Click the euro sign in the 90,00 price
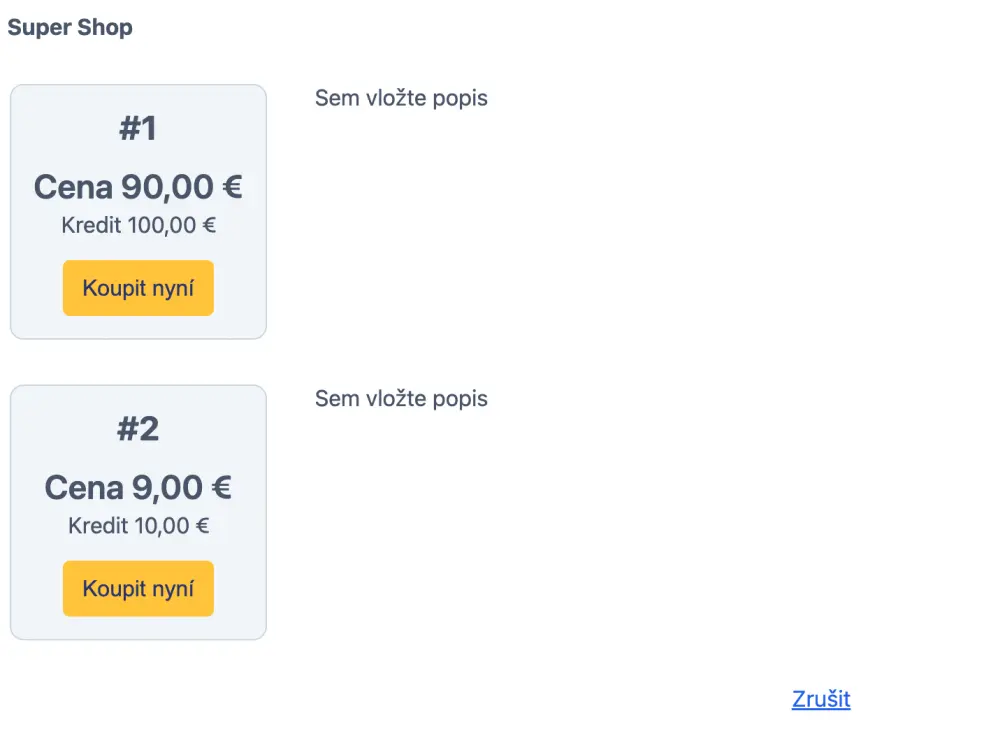Image resolution: width=984 pixels, height=748 pixels. pos(232,187)
